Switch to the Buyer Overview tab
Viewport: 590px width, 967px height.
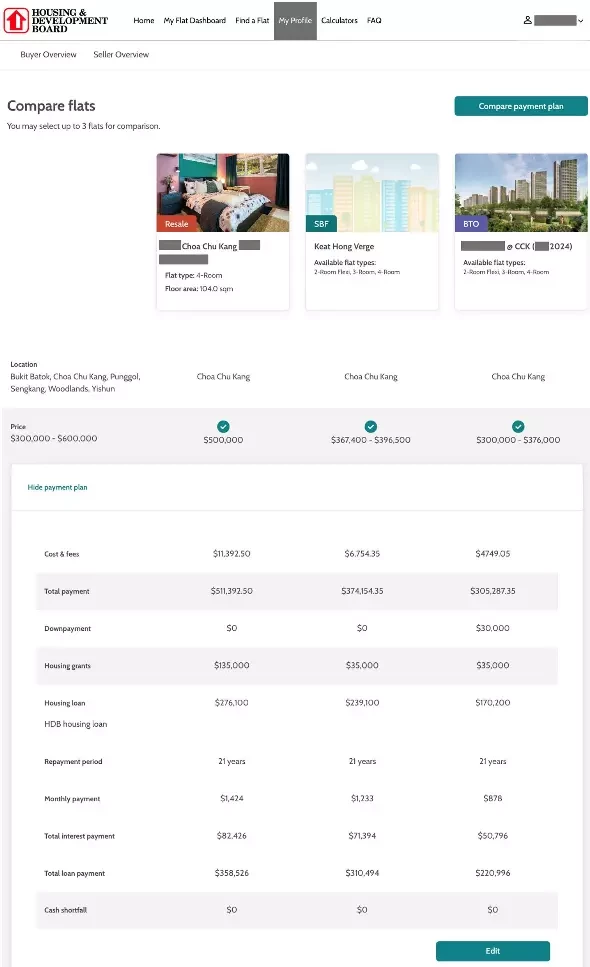[48, 54]
